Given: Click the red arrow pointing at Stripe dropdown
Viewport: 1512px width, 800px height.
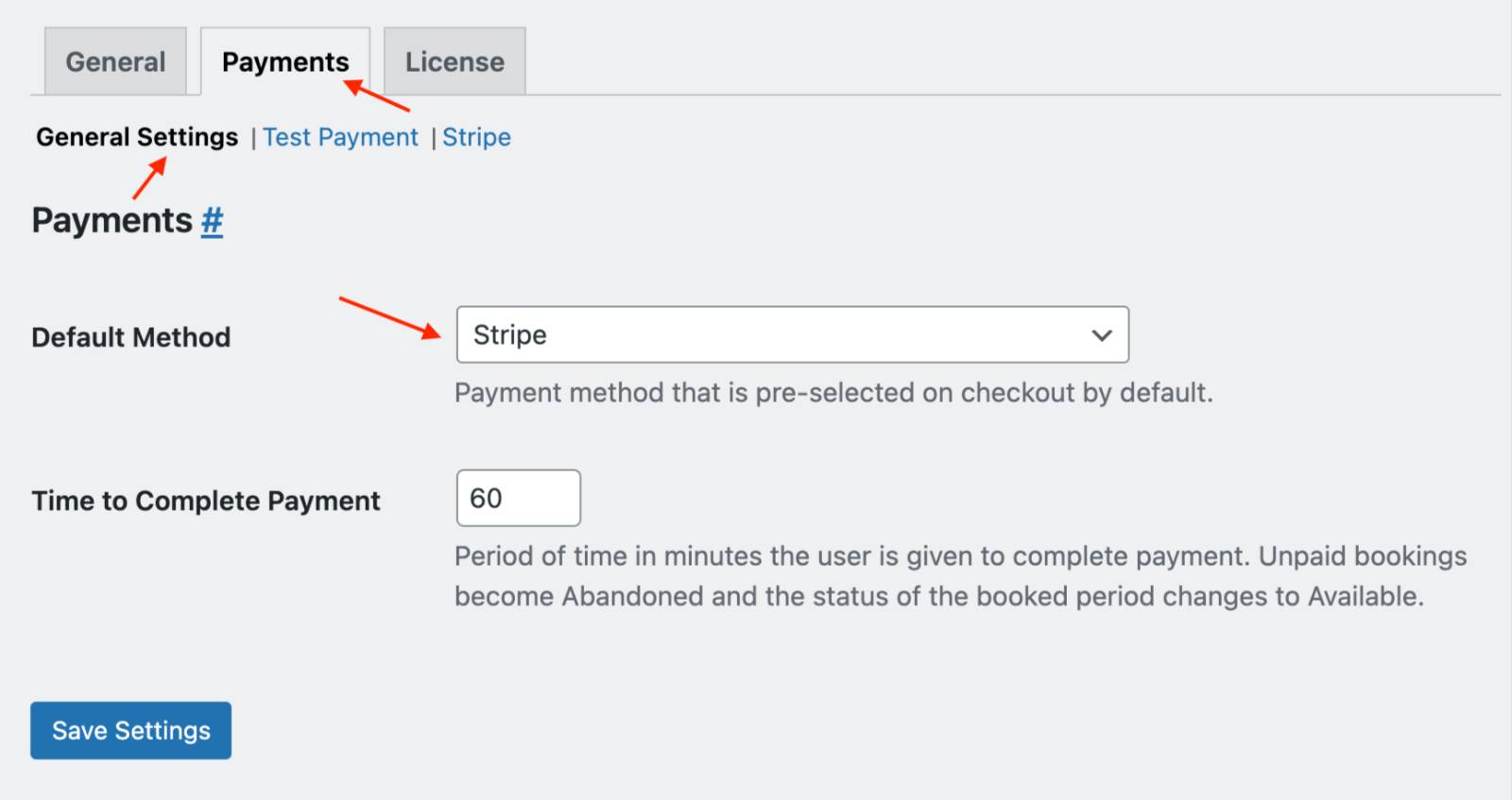Looking at the screenshot, I should [390, 316].
